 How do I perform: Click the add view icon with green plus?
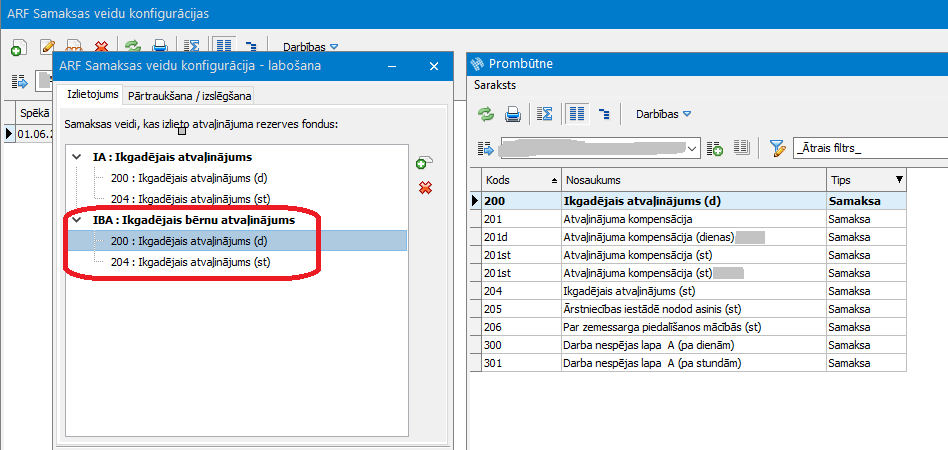(x=715, y=148)
